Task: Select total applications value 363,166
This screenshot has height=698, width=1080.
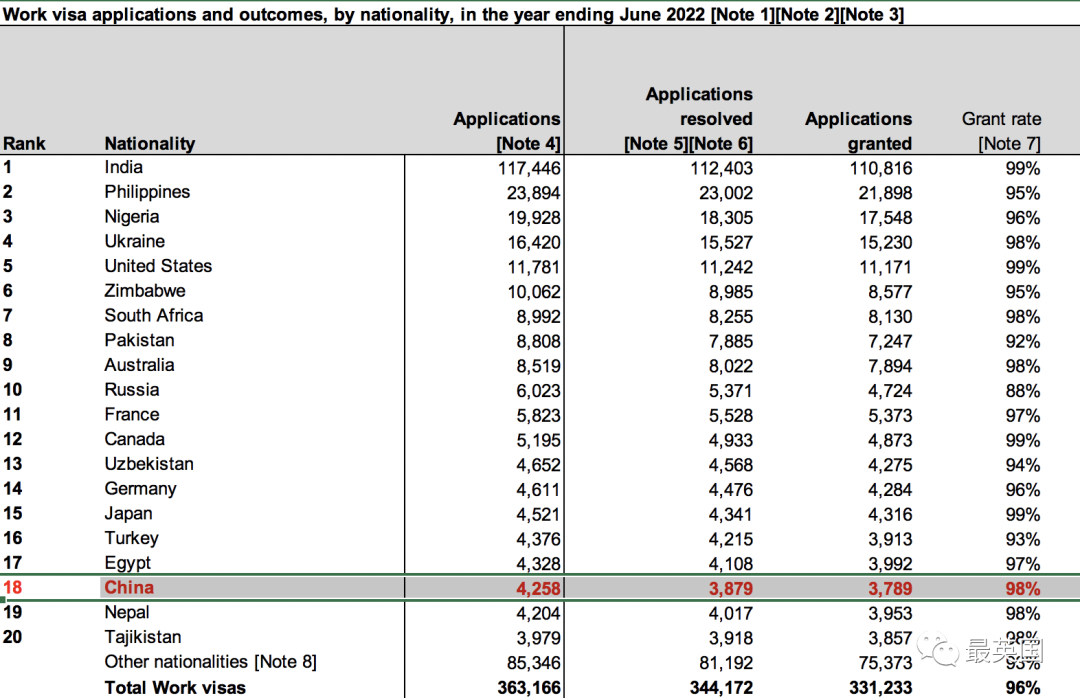Action: [529, 688]
